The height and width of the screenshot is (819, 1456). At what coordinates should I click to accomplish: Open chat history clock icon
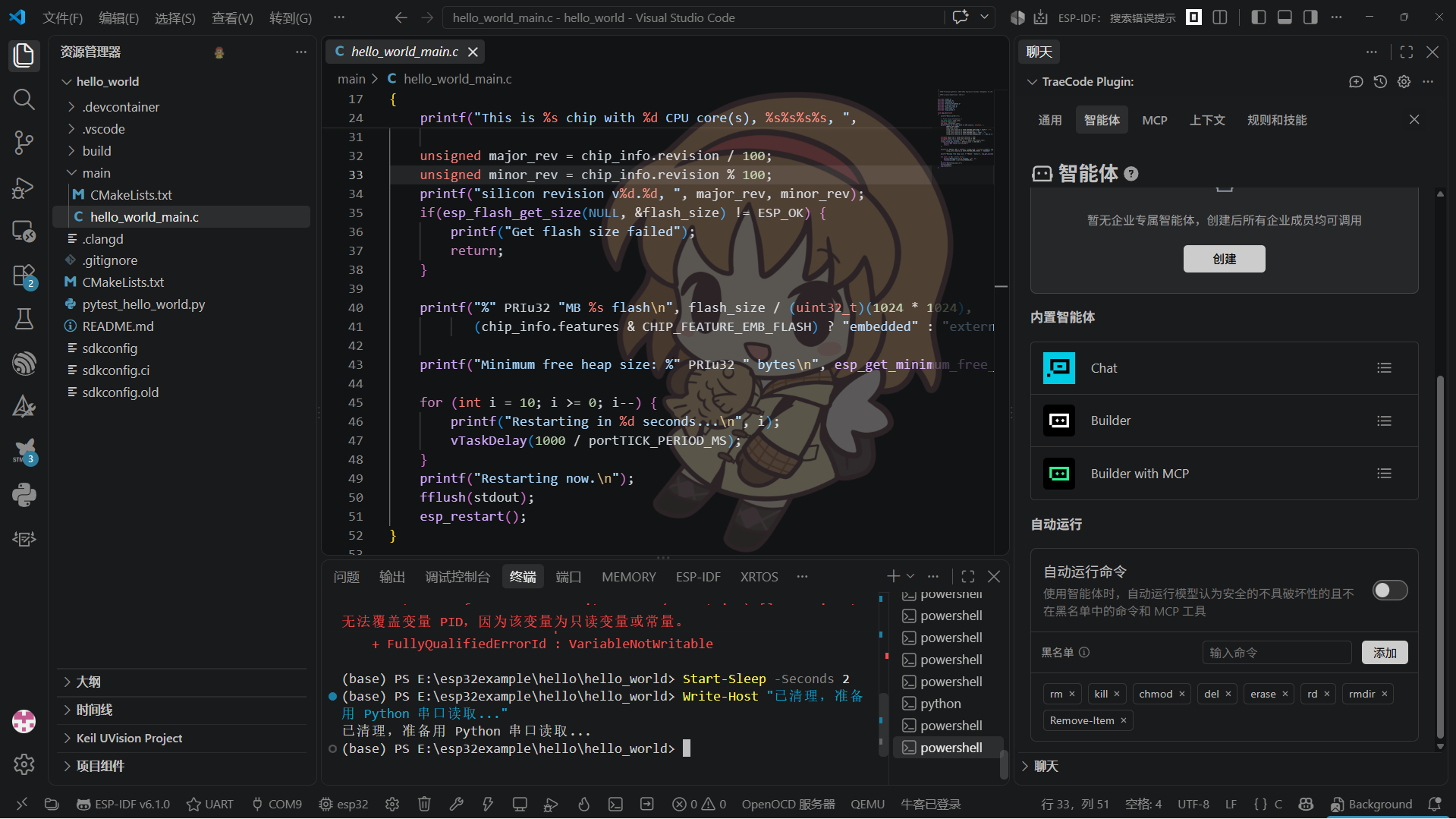(1380, 81)
